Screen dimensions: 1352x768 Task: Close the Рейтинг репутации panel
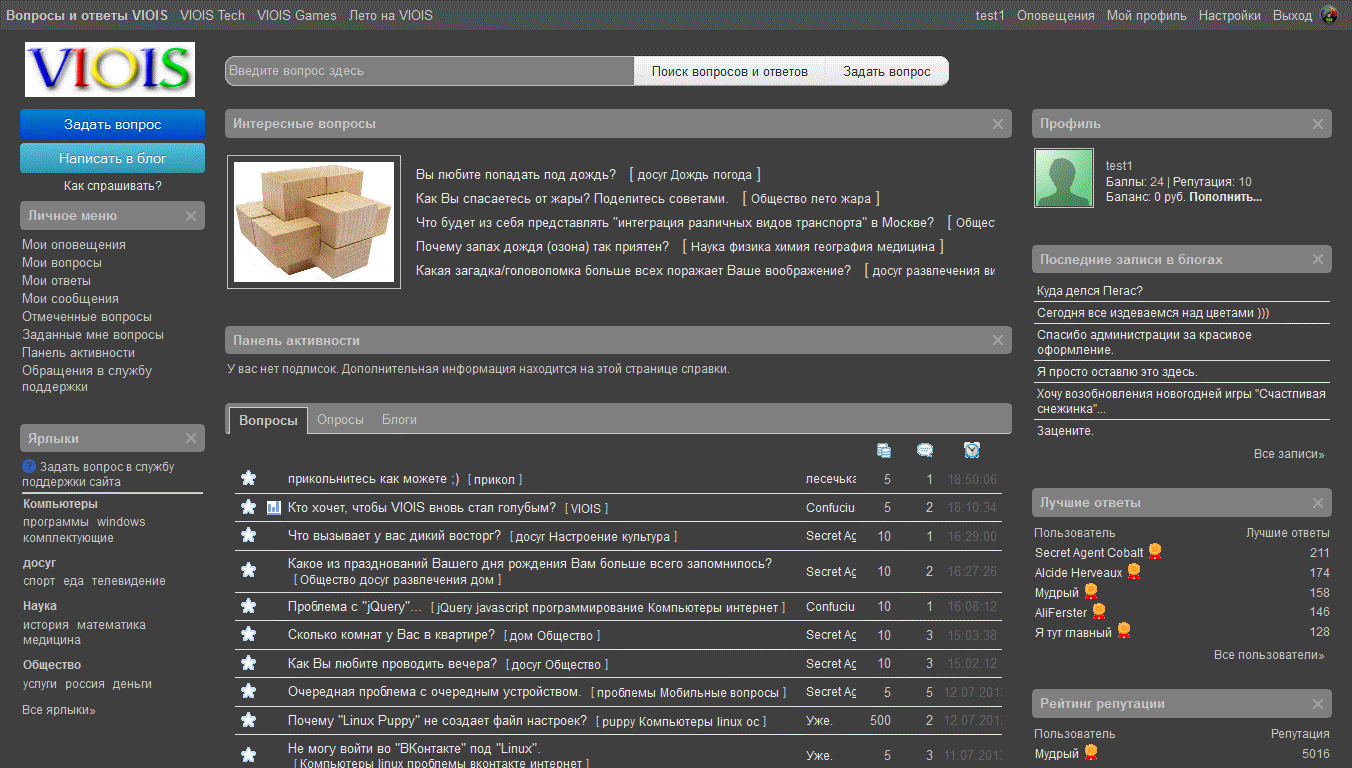[x=1318, y=704]
